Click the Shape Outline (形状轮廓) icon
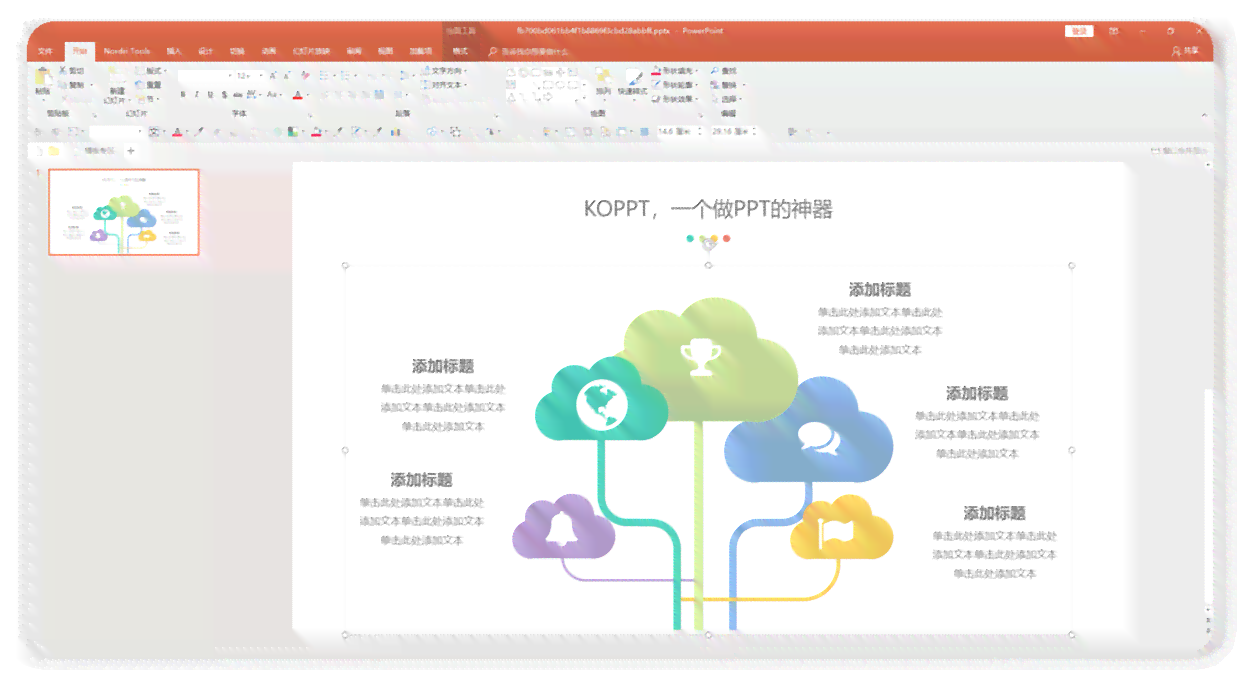 coord(656,85)
